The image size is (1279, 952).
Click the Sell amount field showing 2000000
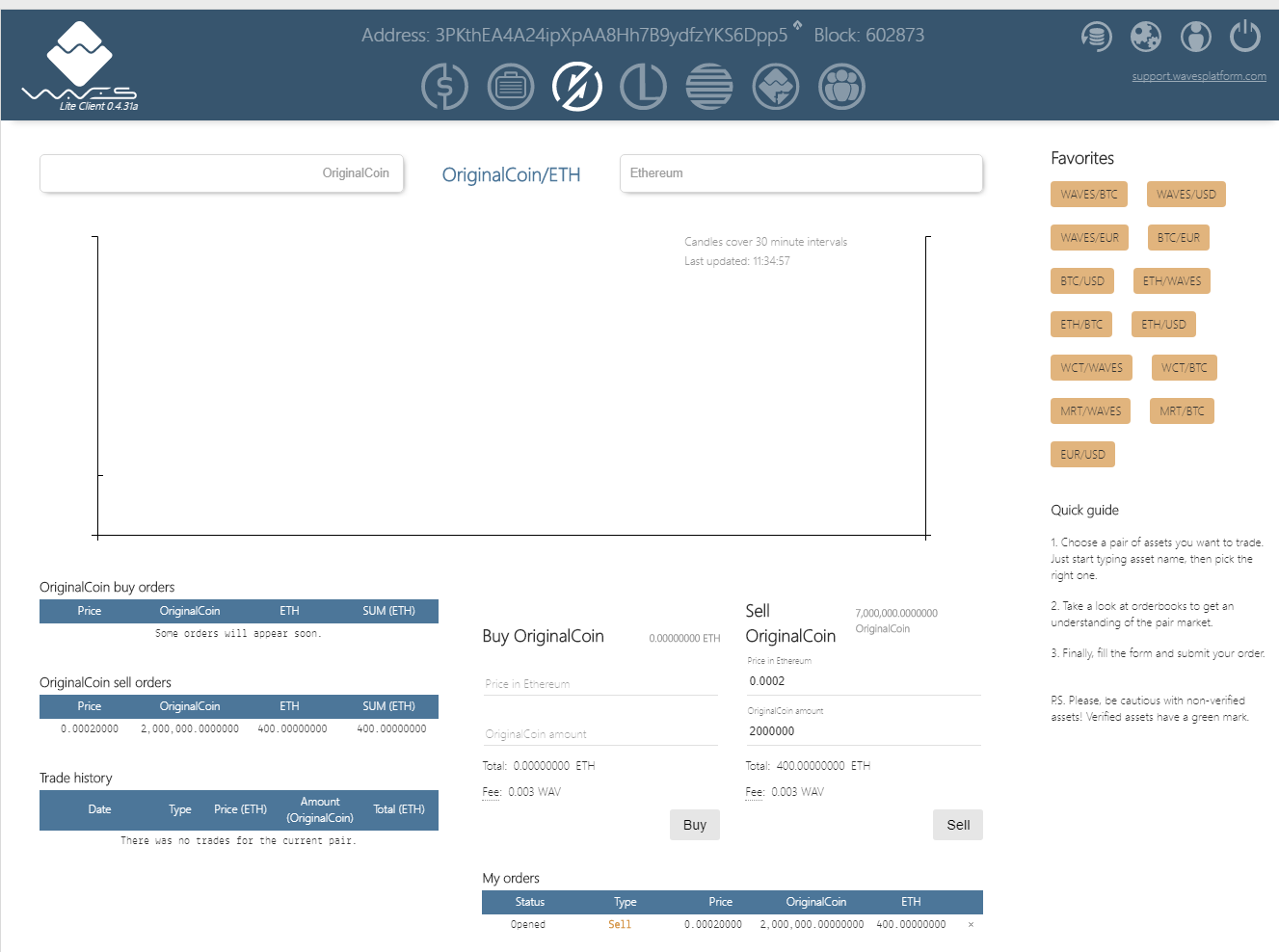864,731
